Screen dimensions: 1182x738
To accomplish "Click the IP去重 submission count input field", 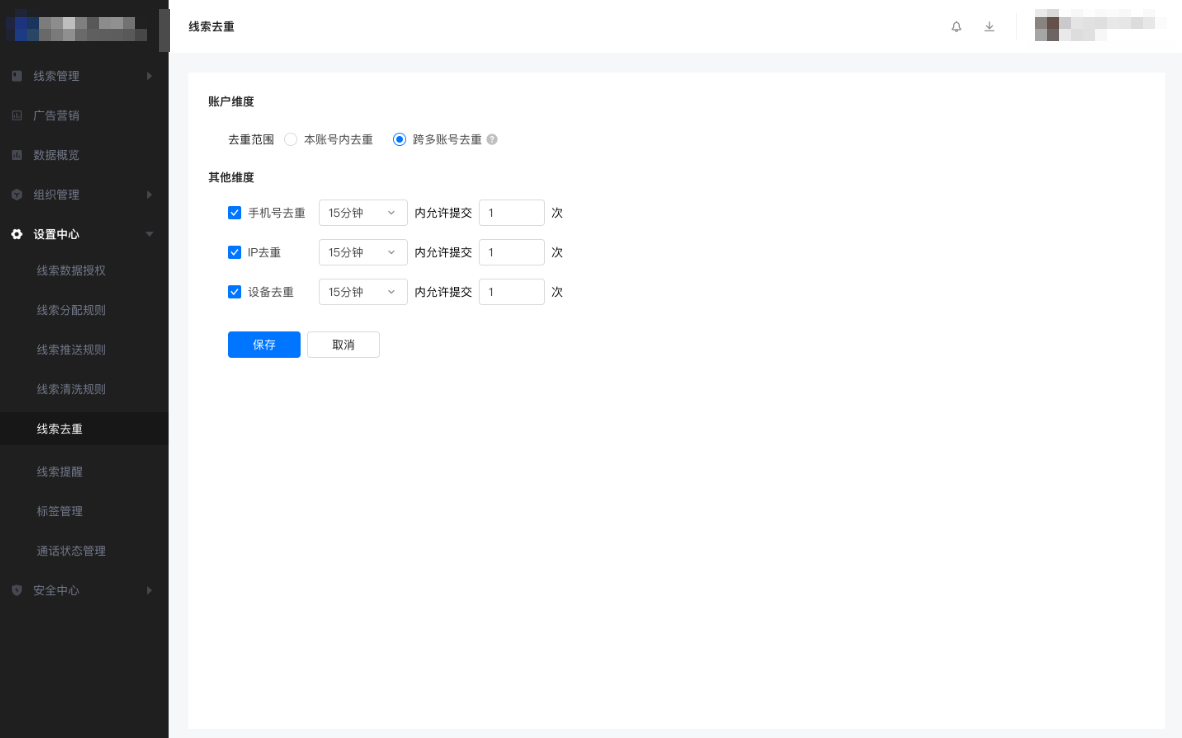I will click(x=511, y=252).
